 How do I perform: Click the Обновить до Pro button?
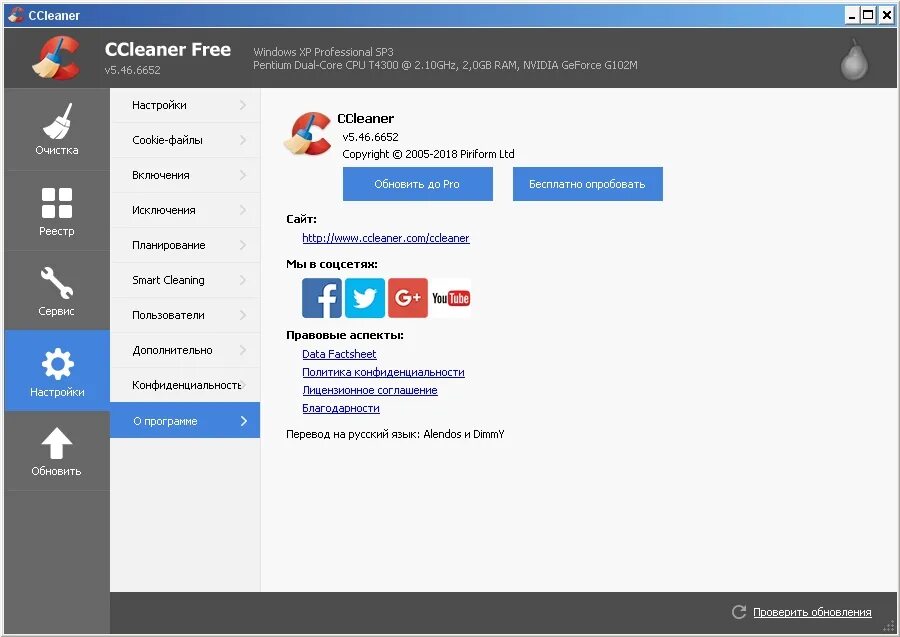coord(418,184)
